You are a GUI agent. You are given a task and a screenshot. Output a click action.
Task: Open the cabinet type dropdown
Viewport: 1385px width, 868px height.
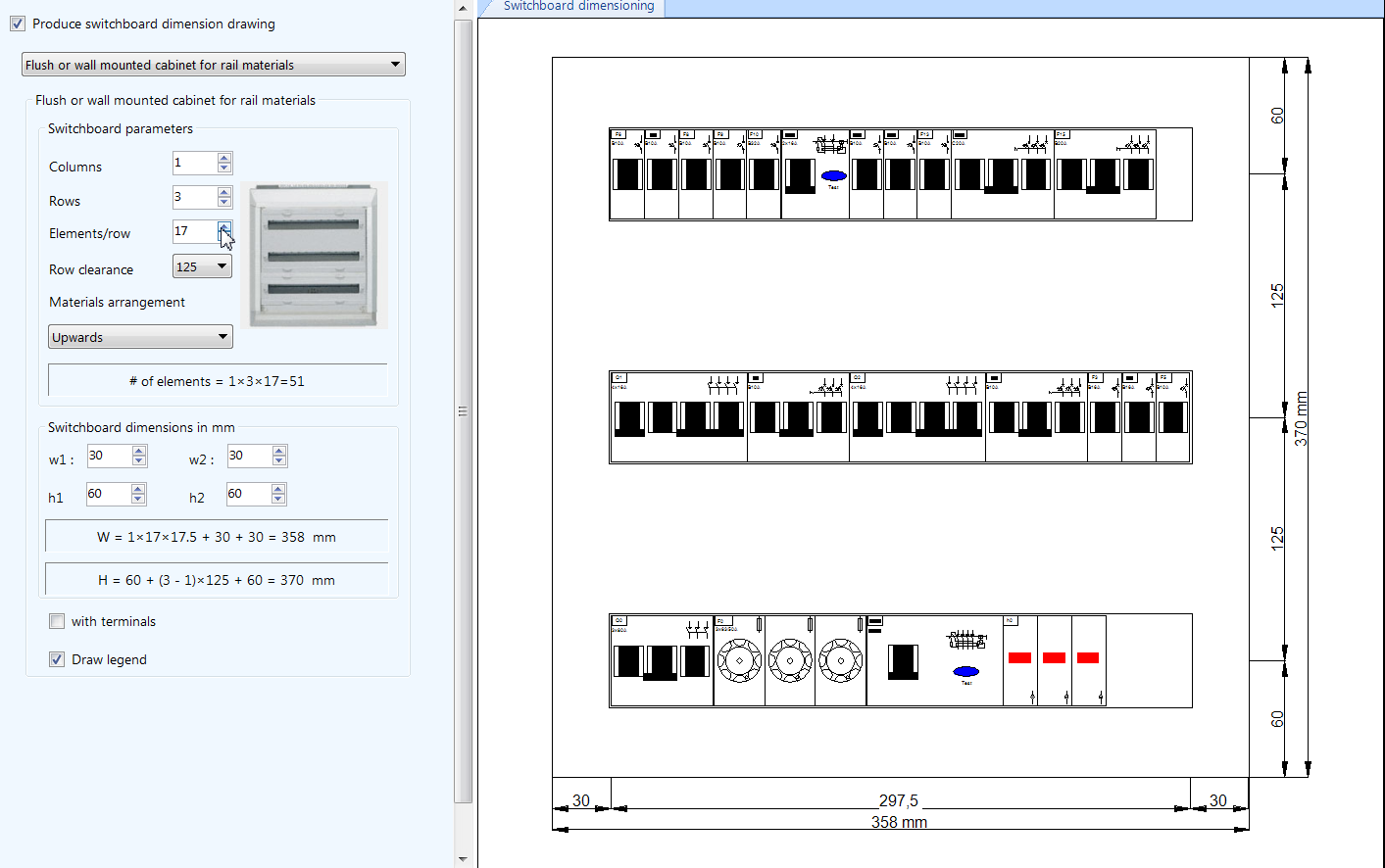point(213,65)
